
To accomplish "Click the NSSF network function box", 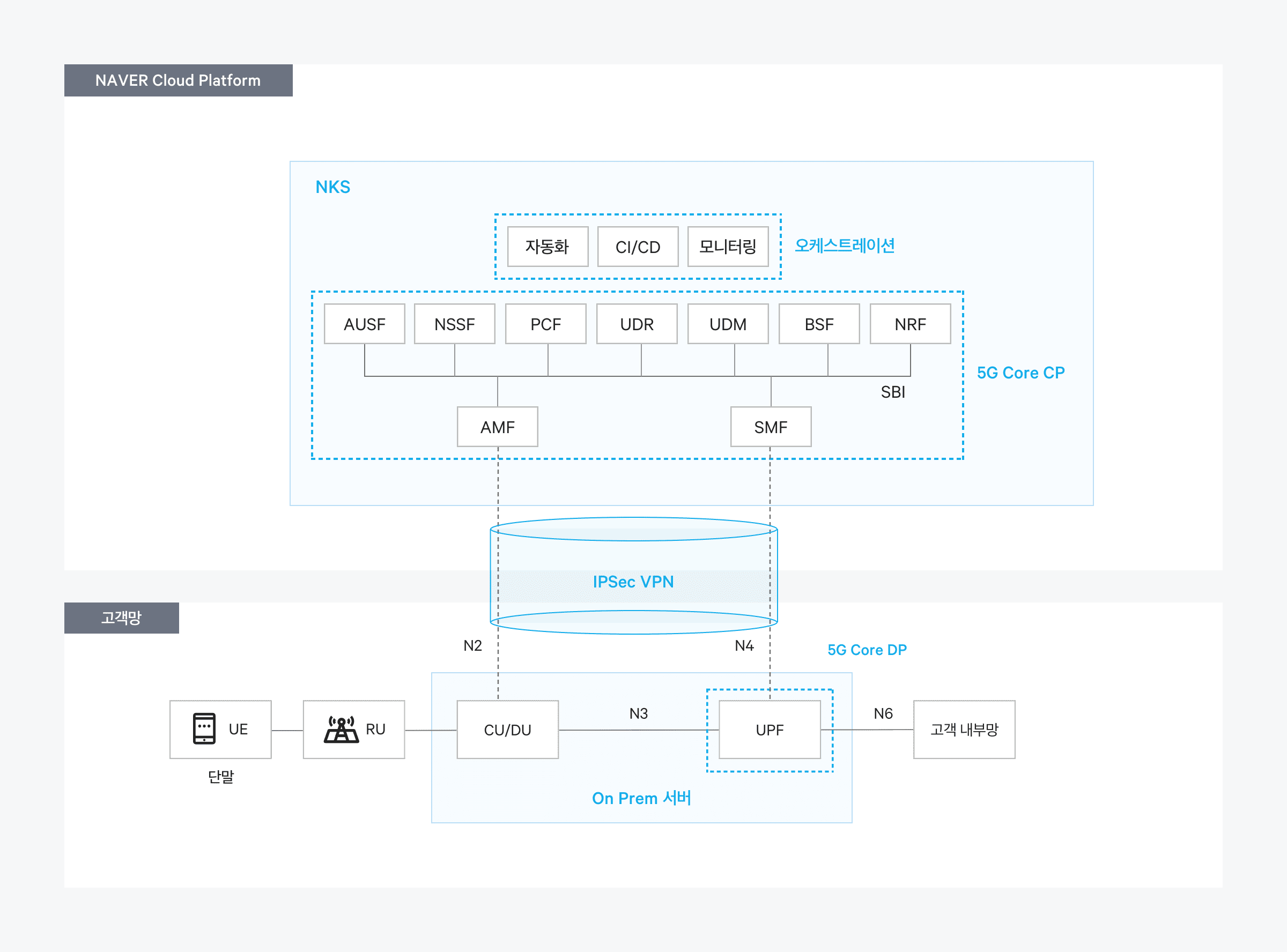I will tap(455, 324).
